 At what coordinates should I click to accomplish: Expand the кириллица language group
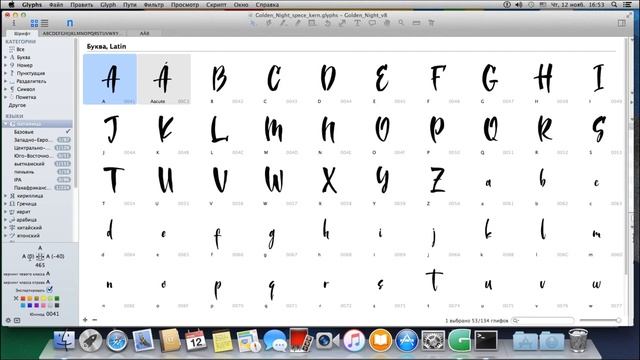(6, 196)
